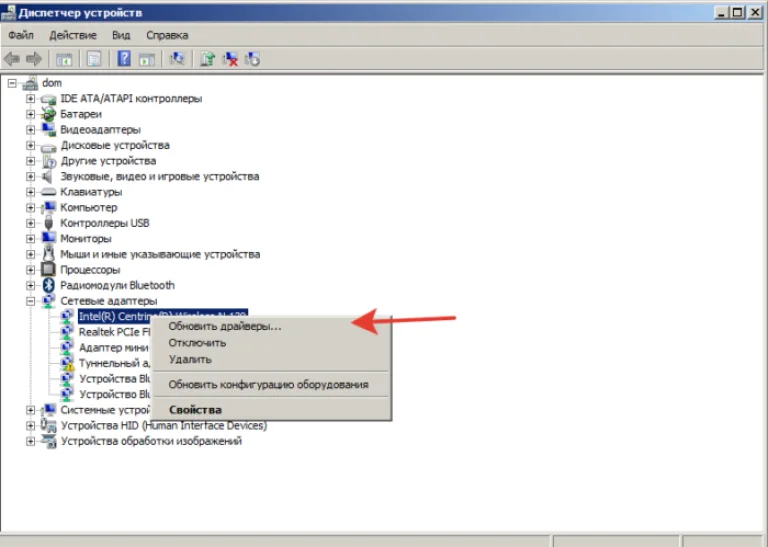Toggle the show/hide action pane icon

tap(147, 59)
